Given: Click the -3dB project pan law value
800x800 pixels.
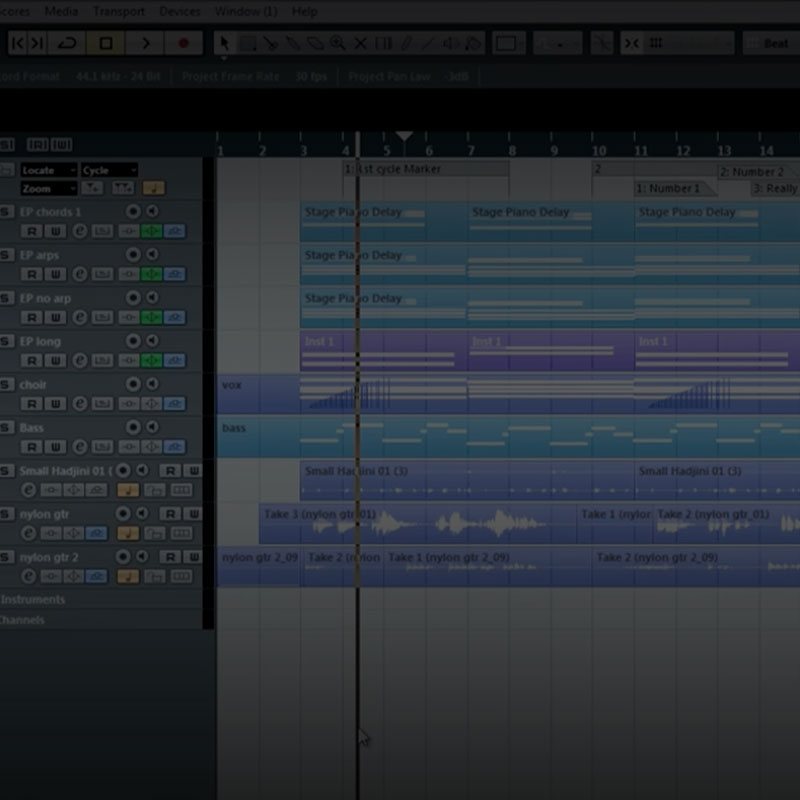Looking at the screenshot, I should coord(457,77).
